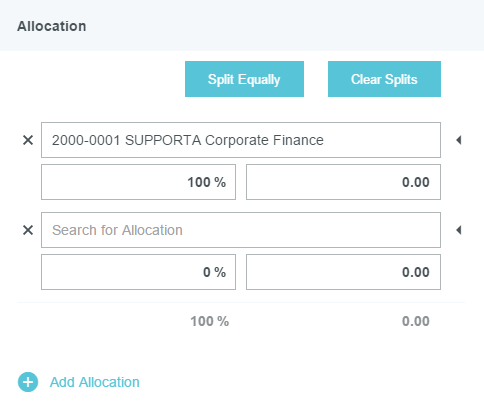
Task: Click the total 100 % summary value
Action: [x=210, y=321]
